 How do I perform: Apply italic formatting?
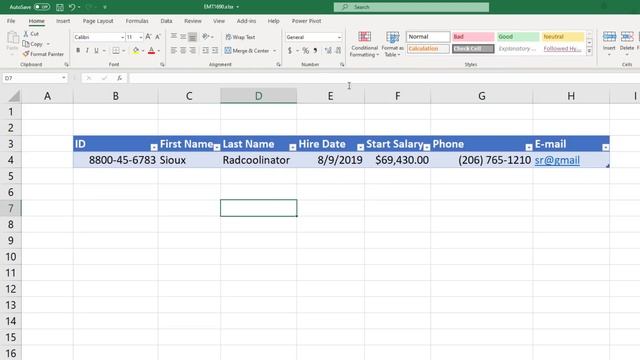tap(87, 51)
